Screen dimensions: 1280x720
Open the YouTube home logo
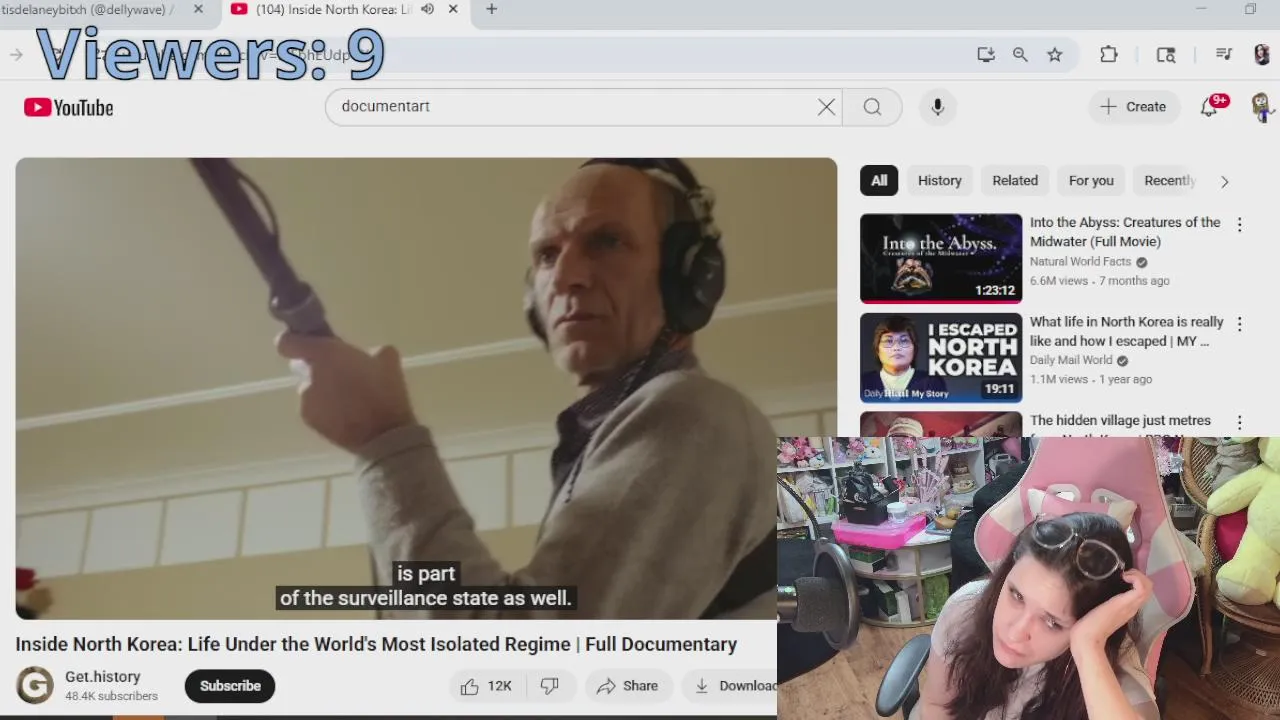coord(68,107)
